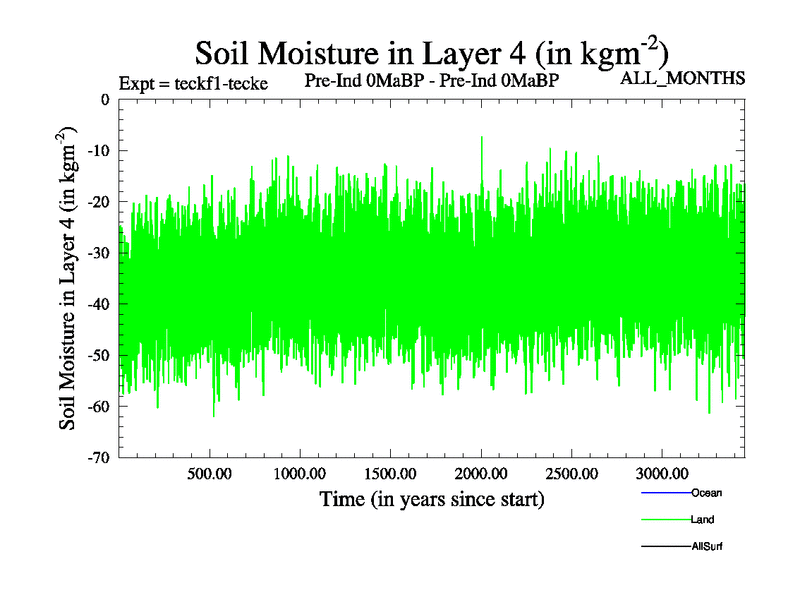This screenshot has width=800, height=600.
Task: Click the 'Expt = teckf1-tecke' label
Action: 193,82
